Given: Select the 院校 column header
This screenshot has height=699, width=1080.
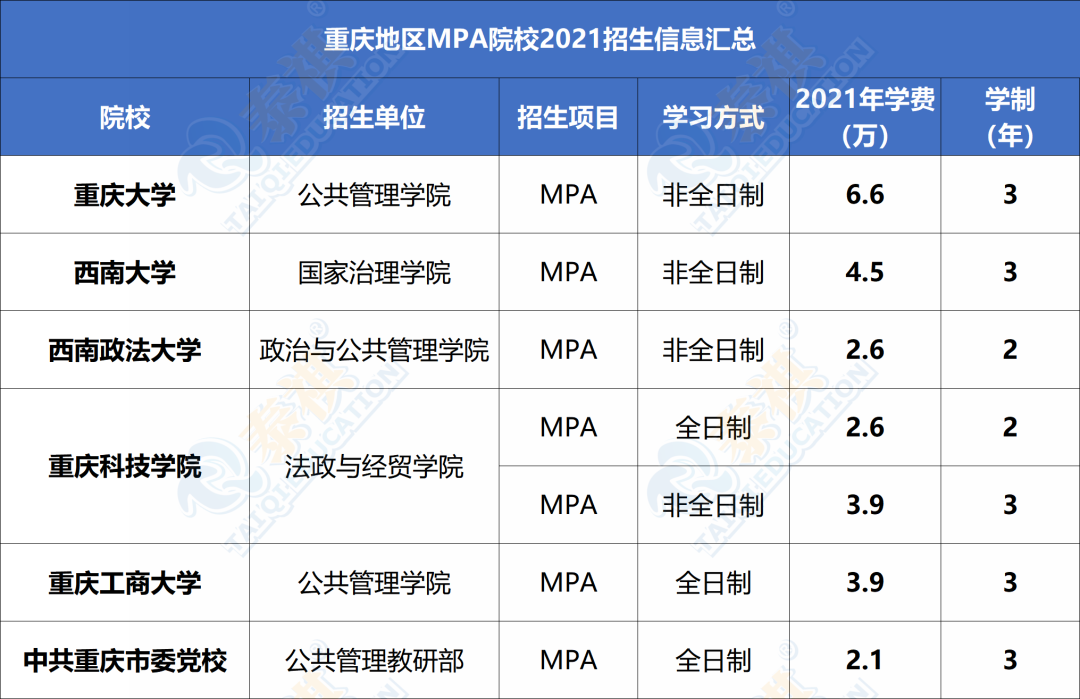Looking at the screenshot, I should [x=125, y=118].
